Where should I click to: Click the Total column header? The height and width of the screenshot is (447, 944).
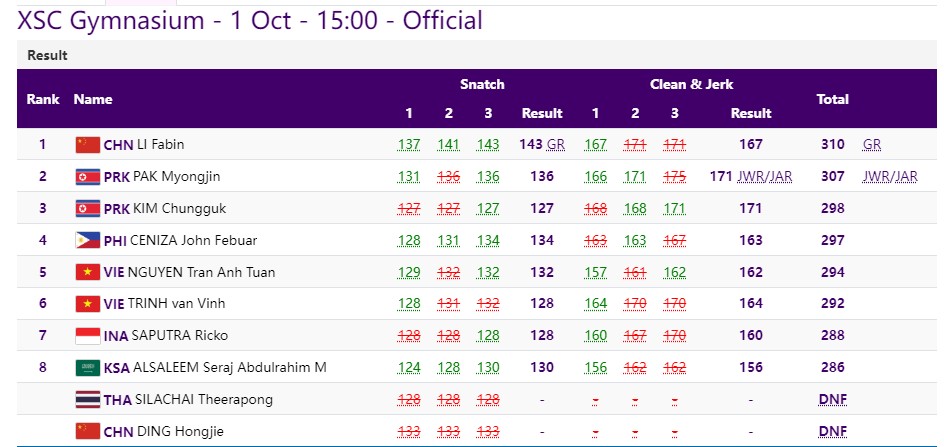point(833,99)
